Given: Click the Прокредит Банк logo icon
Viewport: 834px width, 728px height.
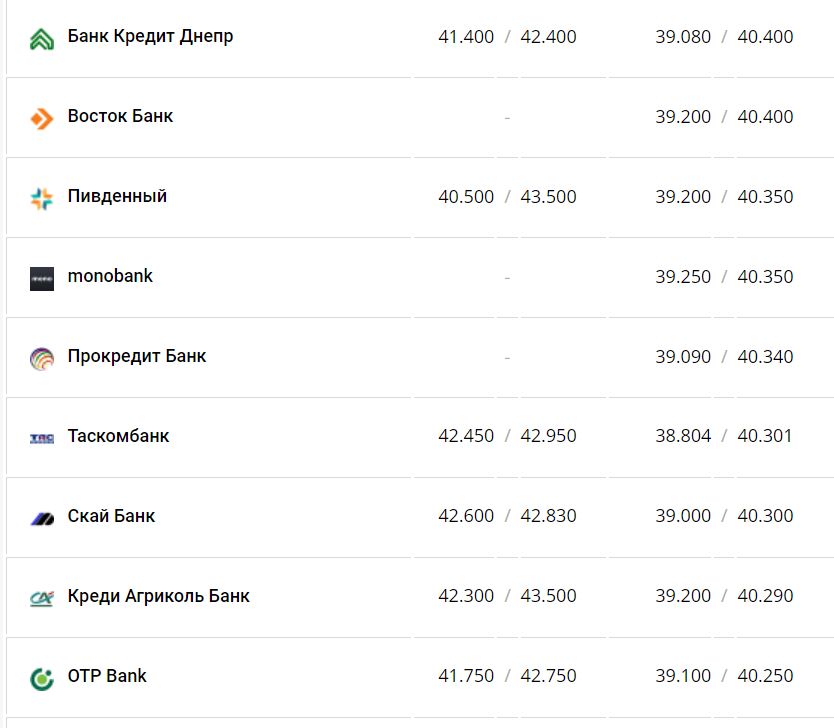Looking at the screenshot, I should [42, 358].
